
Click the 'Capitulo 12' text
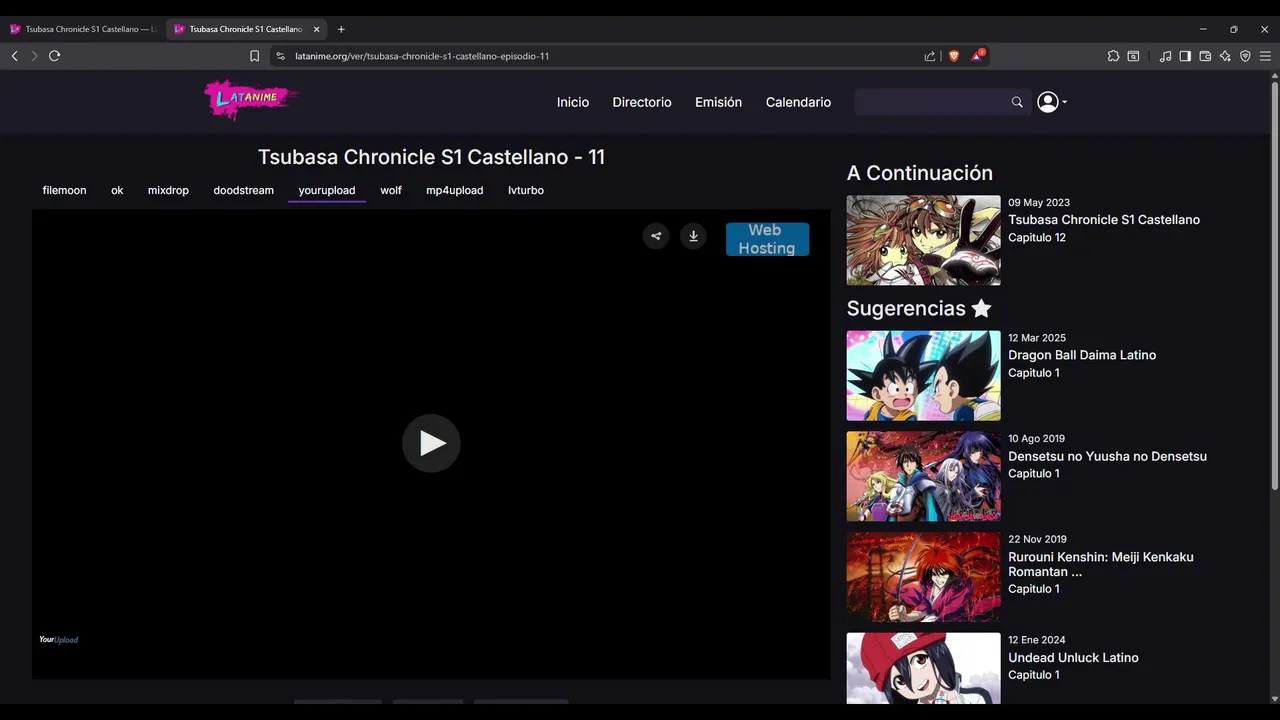(1037, 238)
